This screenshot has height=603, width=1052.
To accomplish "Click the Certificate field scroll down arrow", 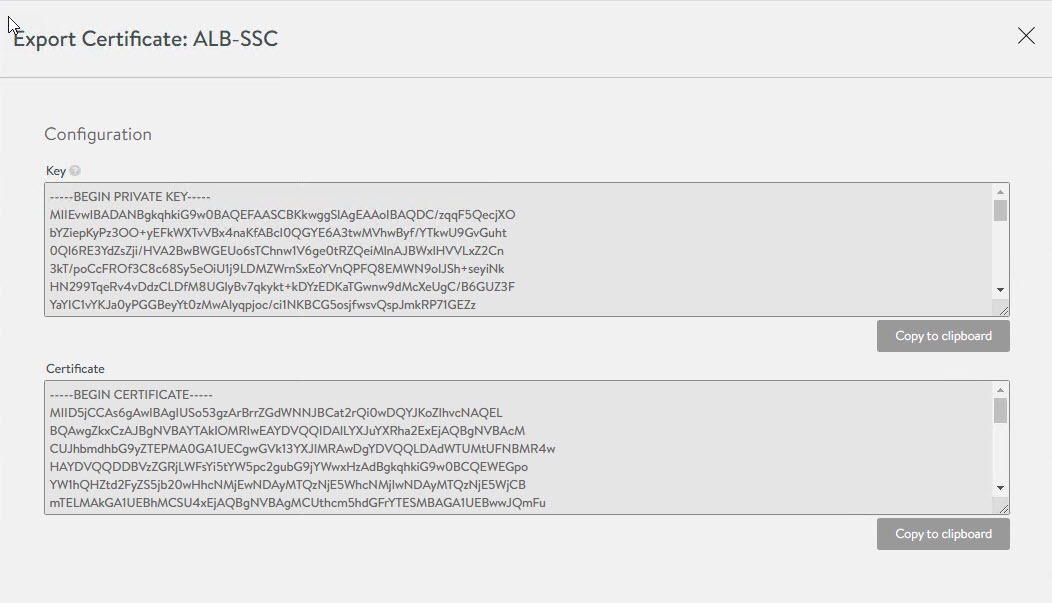I will 1000,488.
